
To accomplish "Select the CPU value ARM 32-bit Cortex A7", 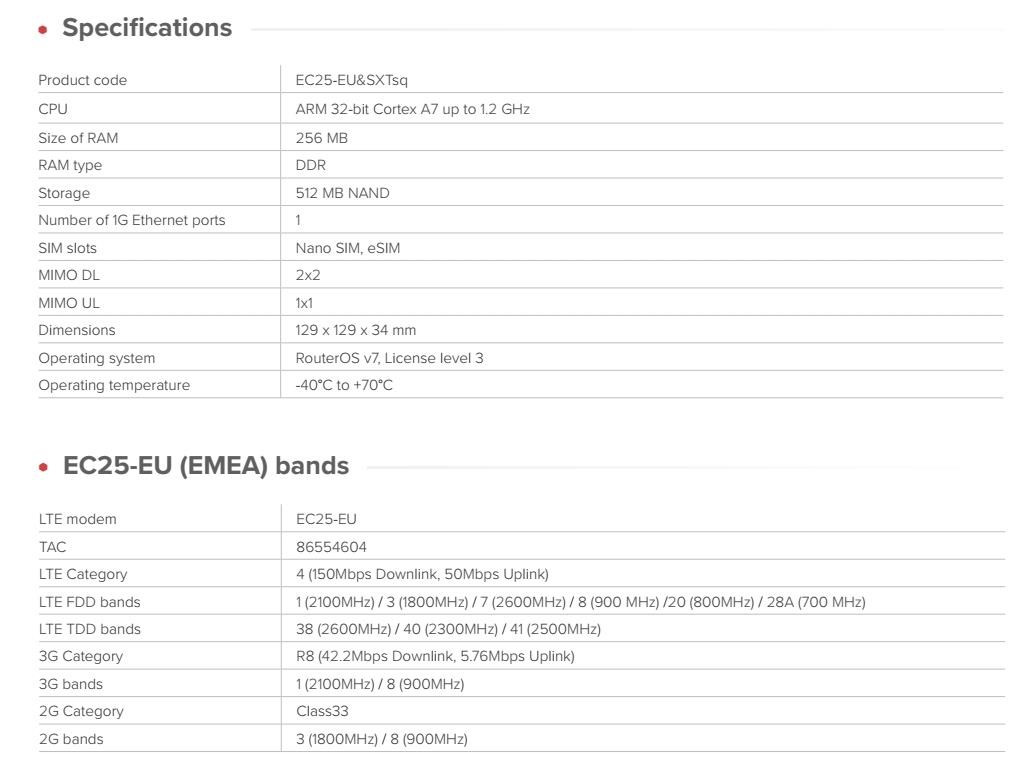I will click(412, 109).
